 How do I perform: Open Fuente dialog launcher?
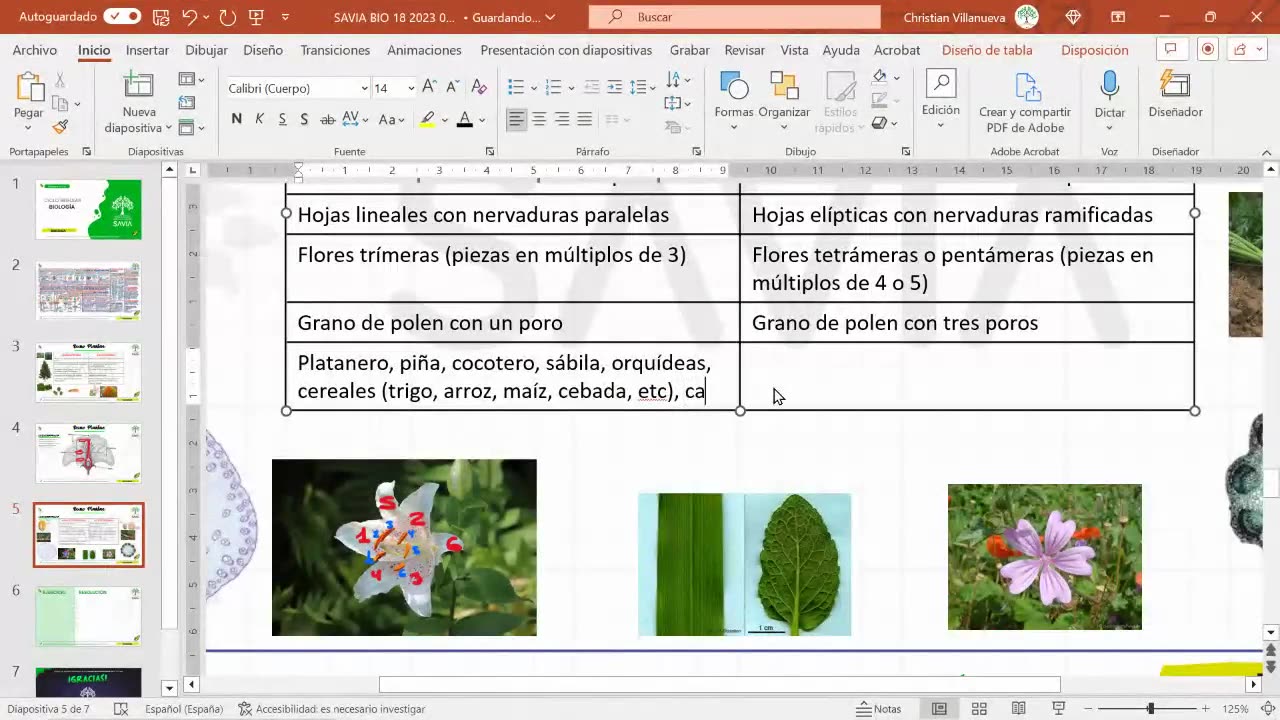click(x=490, y=152)
